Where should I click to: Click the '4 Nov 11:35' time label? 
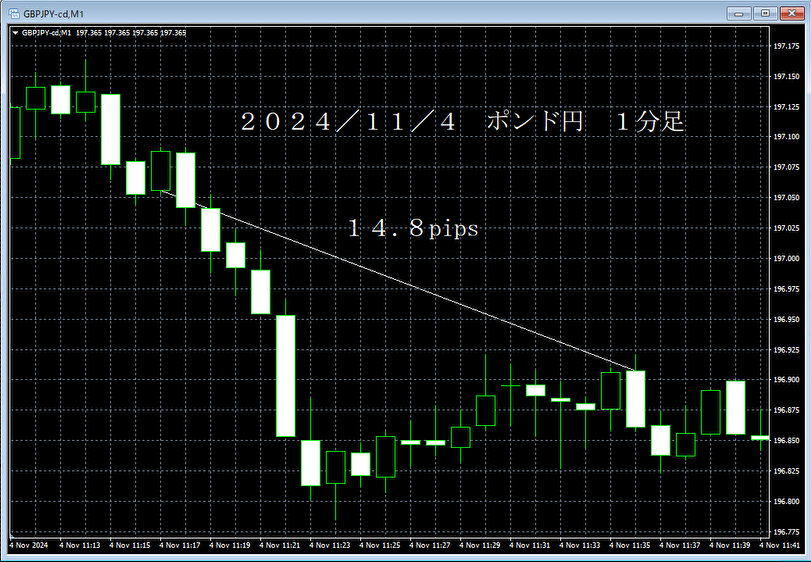point(630,545)
